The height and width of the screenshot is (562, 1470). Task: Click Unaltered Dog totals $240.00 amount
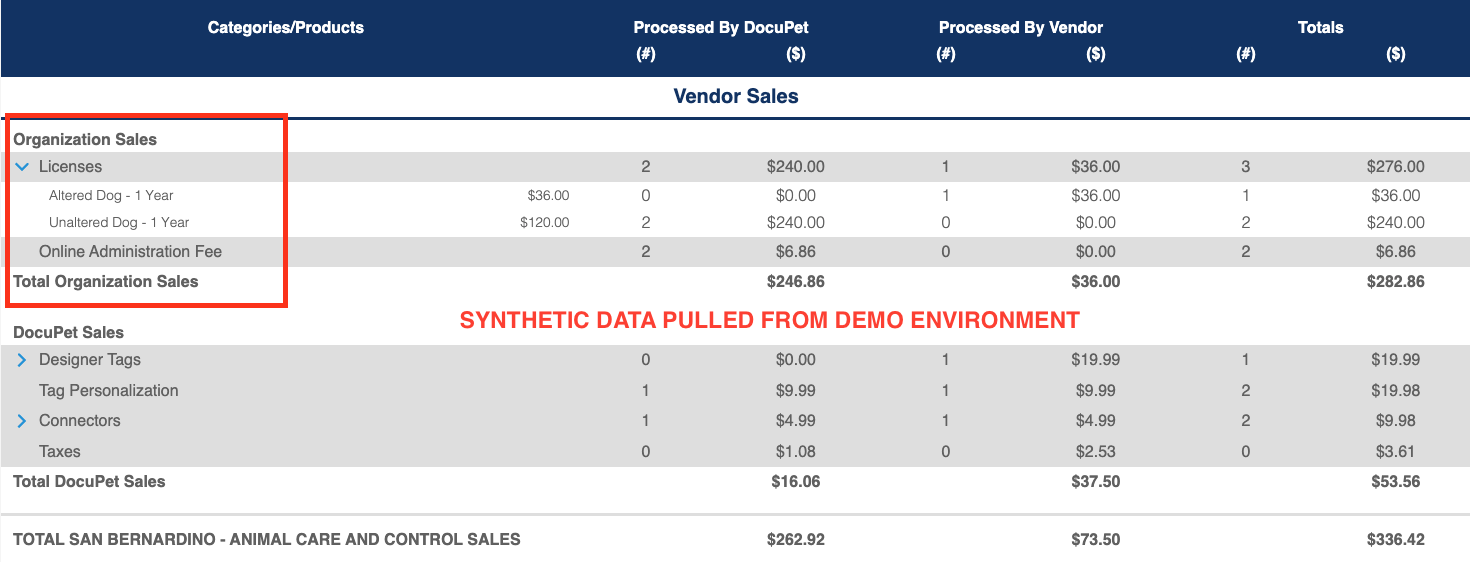coord(1396,223)
